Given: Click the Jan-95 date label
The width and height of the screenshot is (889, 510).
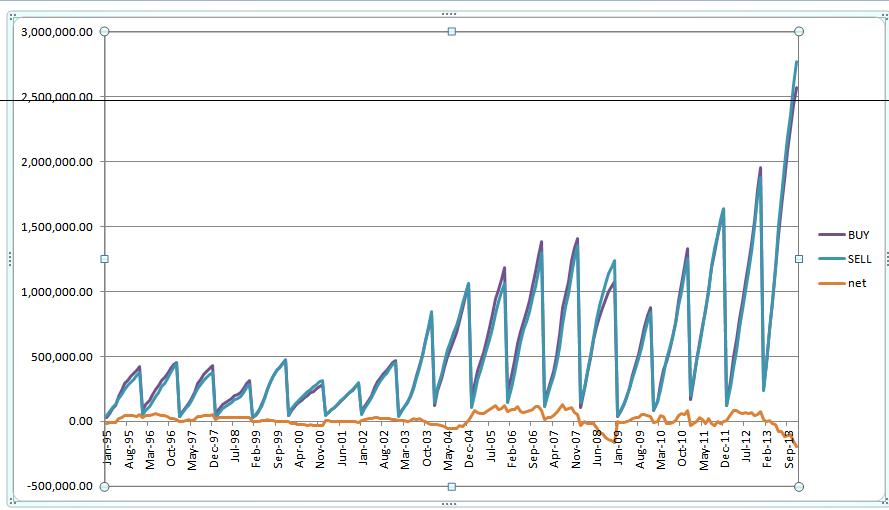Looking at the screenshot, I should pos(108,448).
